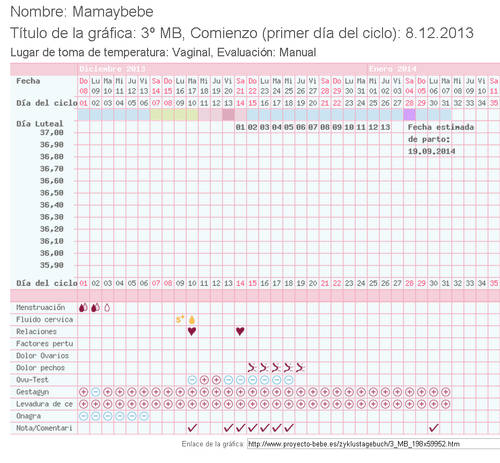The width and height of the screenshot is (500, 463).
Task: Open the note checkmark on cycle day 15
Action: tap(252, 428)
